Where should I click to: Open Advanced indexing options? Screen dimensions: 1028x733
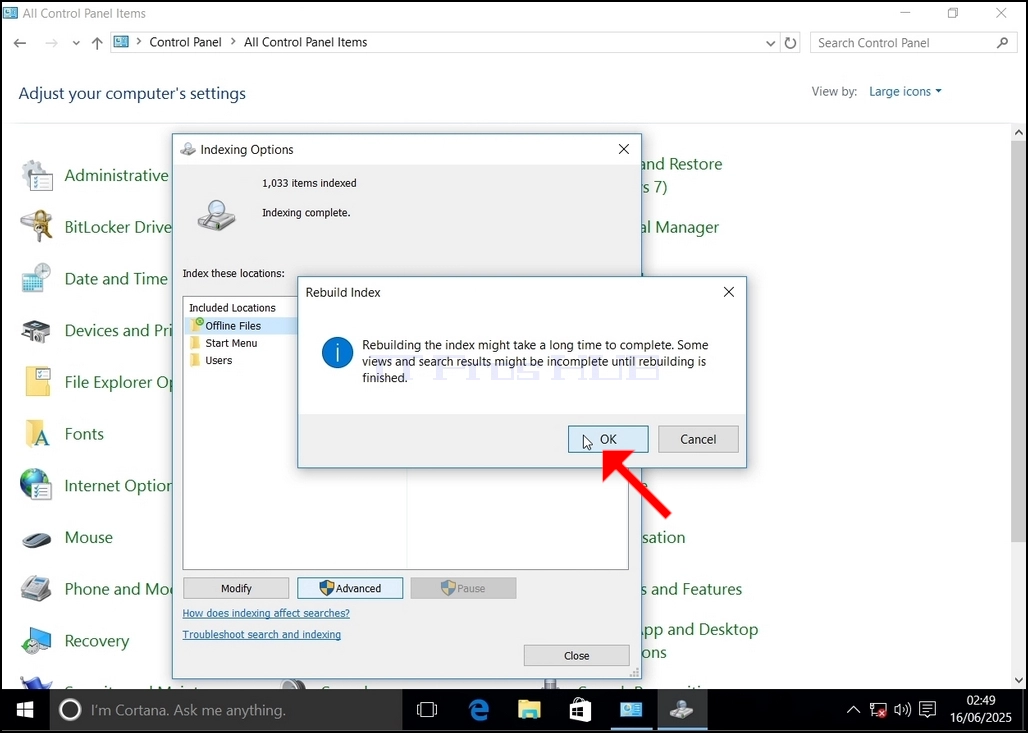350,588
